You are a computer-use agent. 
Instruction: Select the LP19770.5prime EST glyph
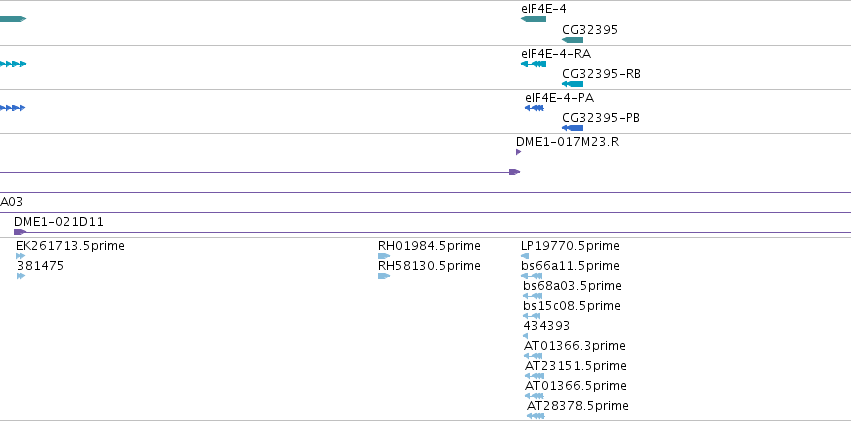525,256
